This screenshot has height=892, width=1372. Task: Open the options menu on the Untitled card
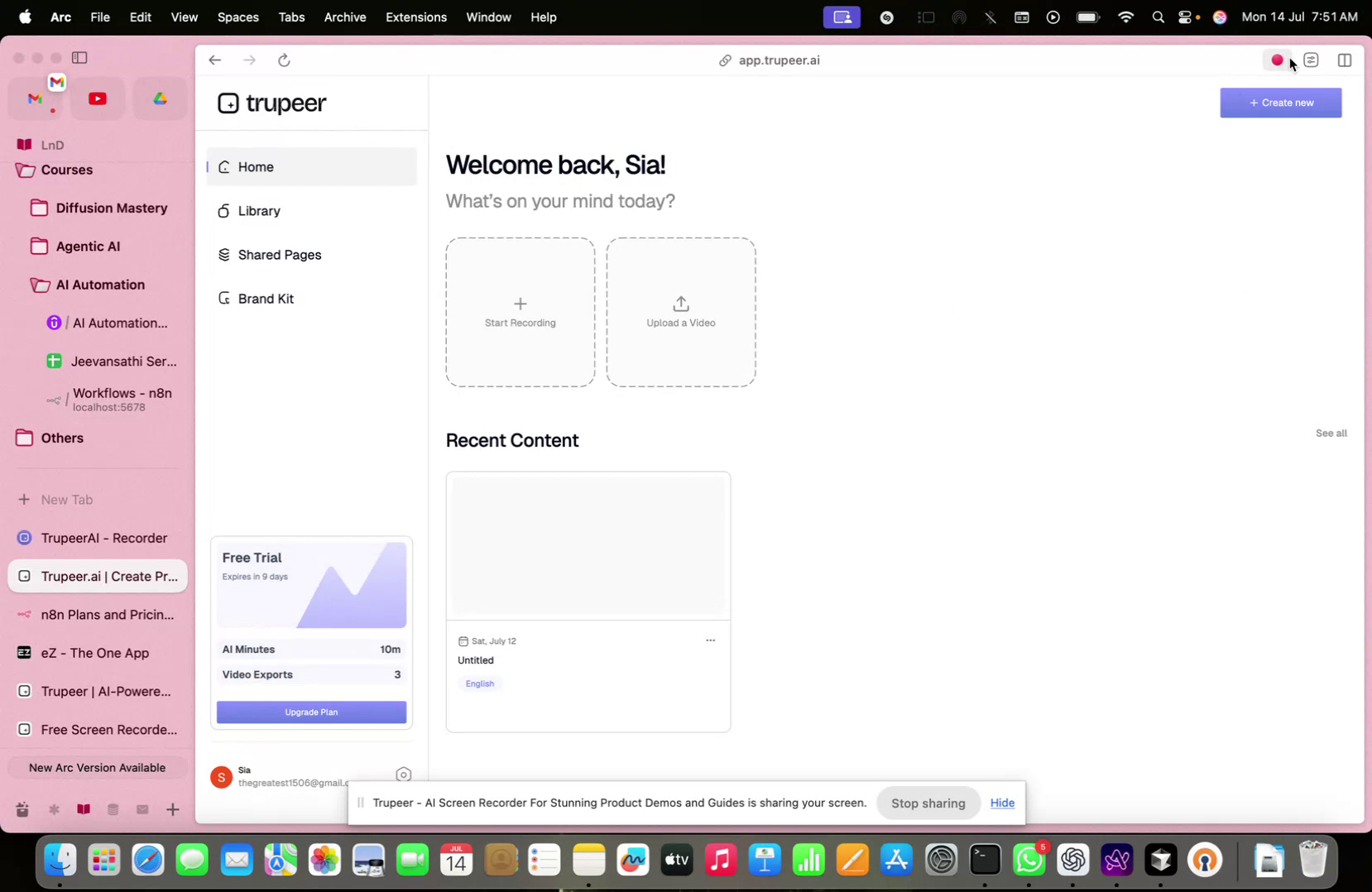709,640
